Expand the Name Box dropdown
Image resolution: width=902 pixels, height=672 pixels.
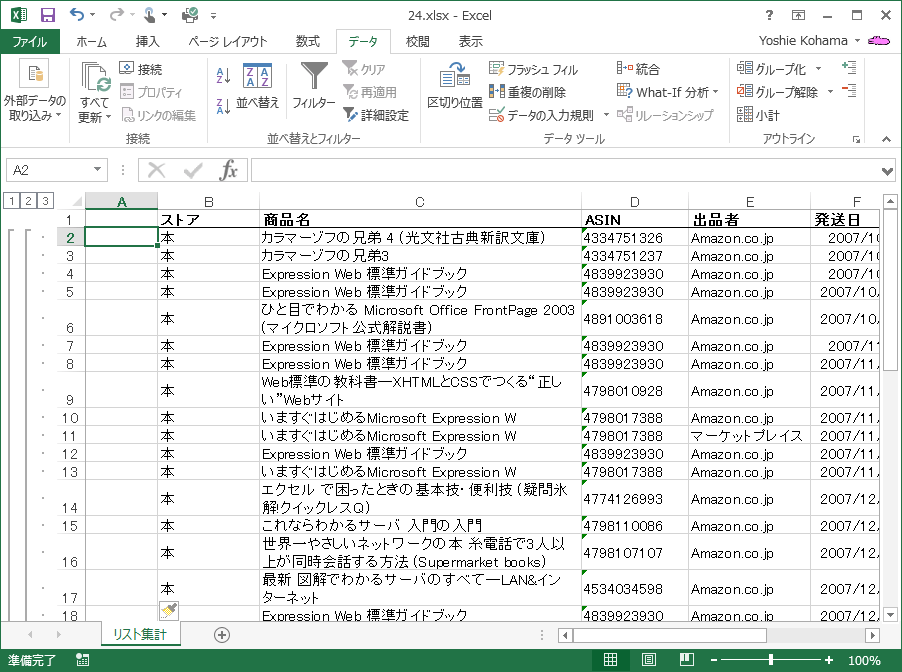[x=97, y=170]
